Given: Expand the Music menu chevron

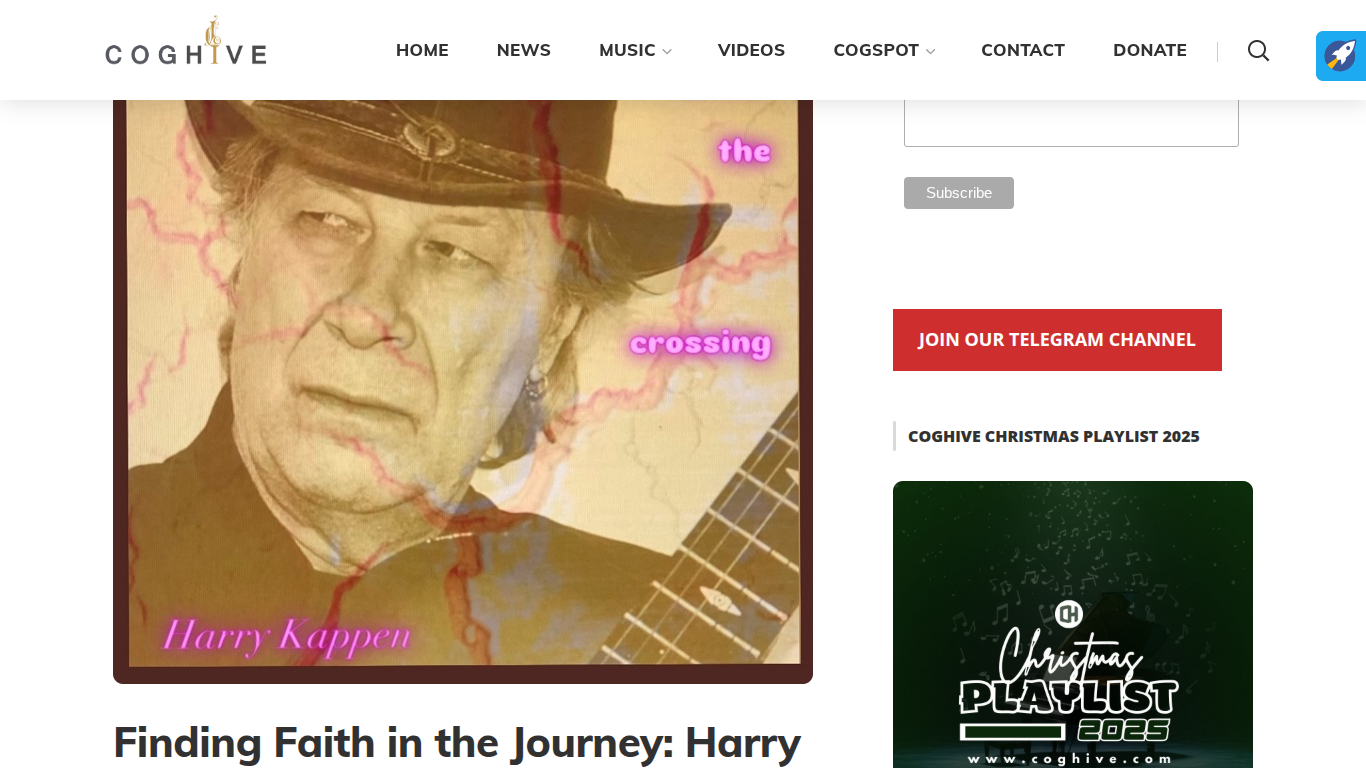Looking at the screenshot, I should coord(667,51).
